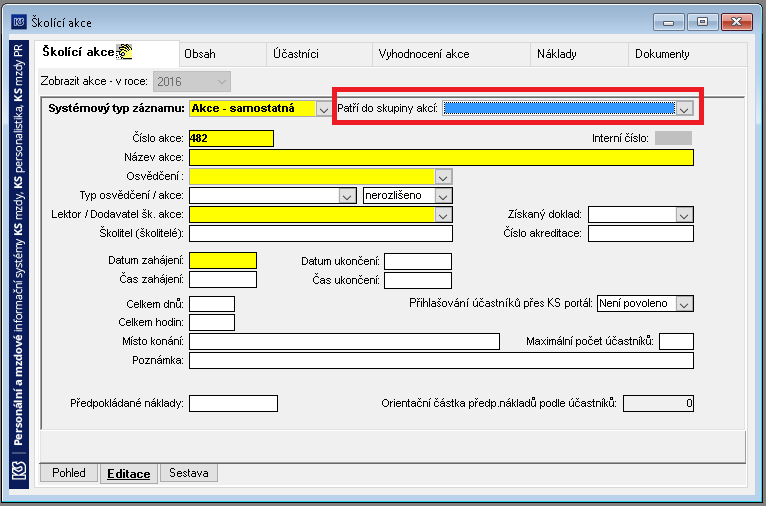
Task: Click the Celkem hodin field
Action: pyautogui.click(x=212, y=322)
